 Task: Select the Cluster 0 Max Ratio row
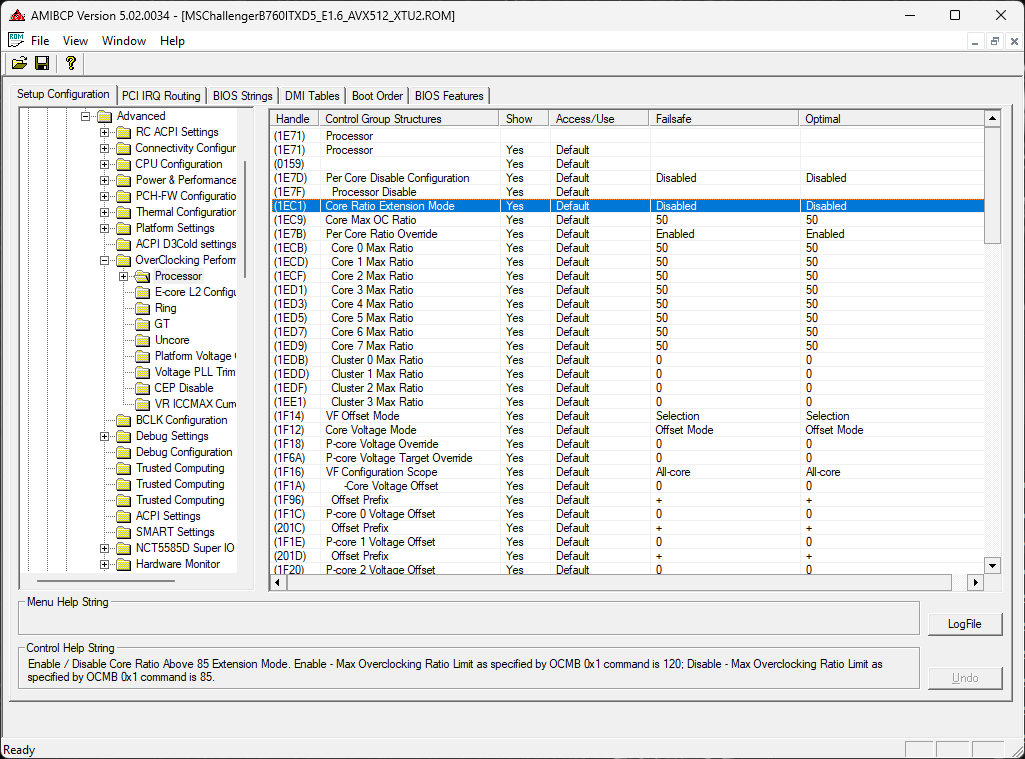tap(628, 360)
